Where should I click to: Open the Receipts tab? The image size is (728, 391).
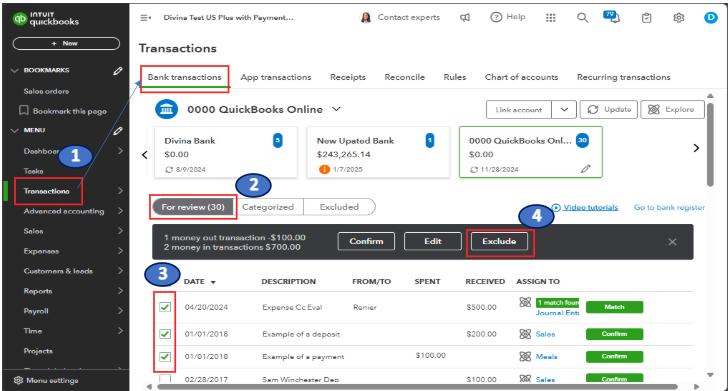(348, 77)
